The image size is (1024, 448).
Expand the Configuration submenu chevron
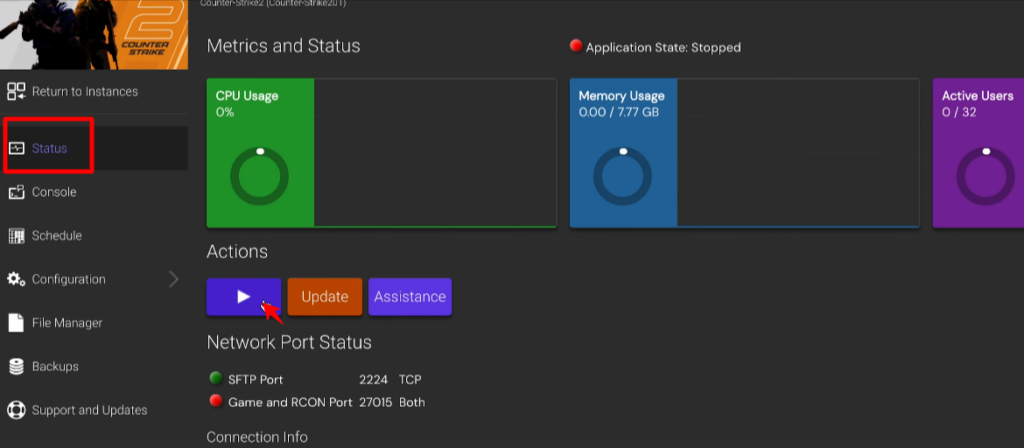coord(173,279)
